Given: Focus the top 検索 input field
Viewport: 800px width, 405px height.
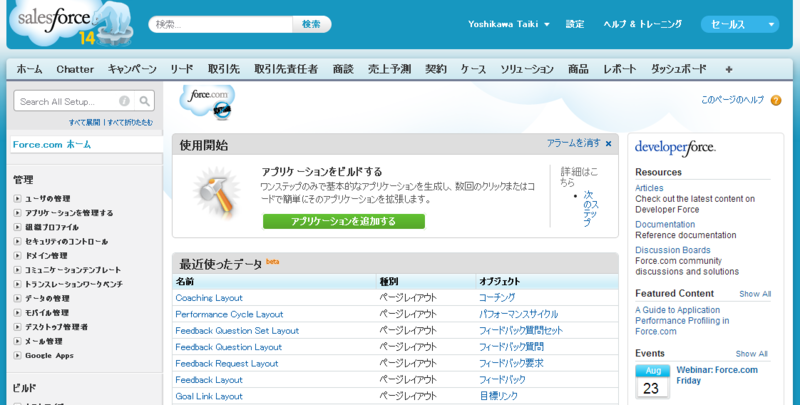Looking at the screenshot, I should coord(221,24).
